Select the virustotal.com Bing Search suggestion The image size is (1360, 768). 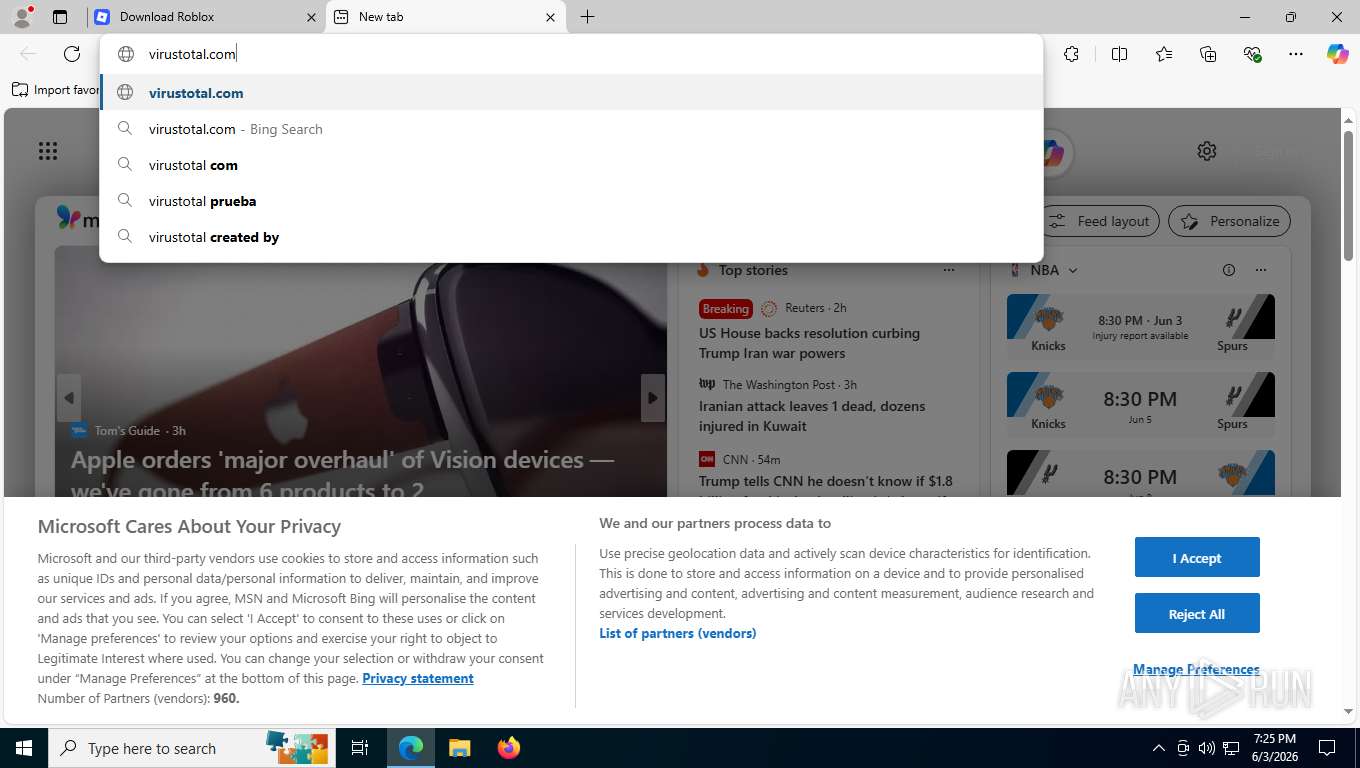pos(571,129)
